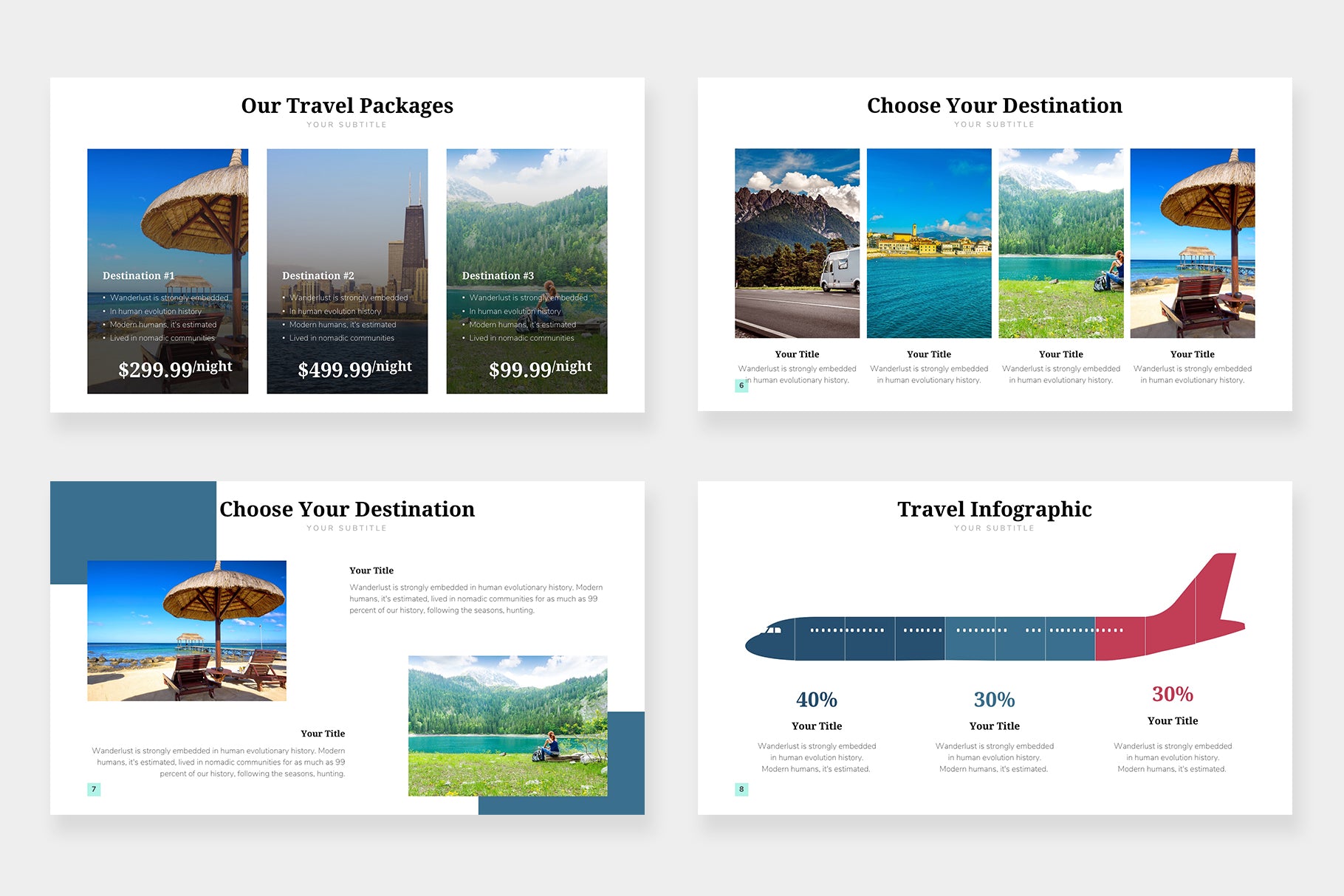
Task: Click the page number 7 badge
Action: pyautogui.click(x=94, y=789)
